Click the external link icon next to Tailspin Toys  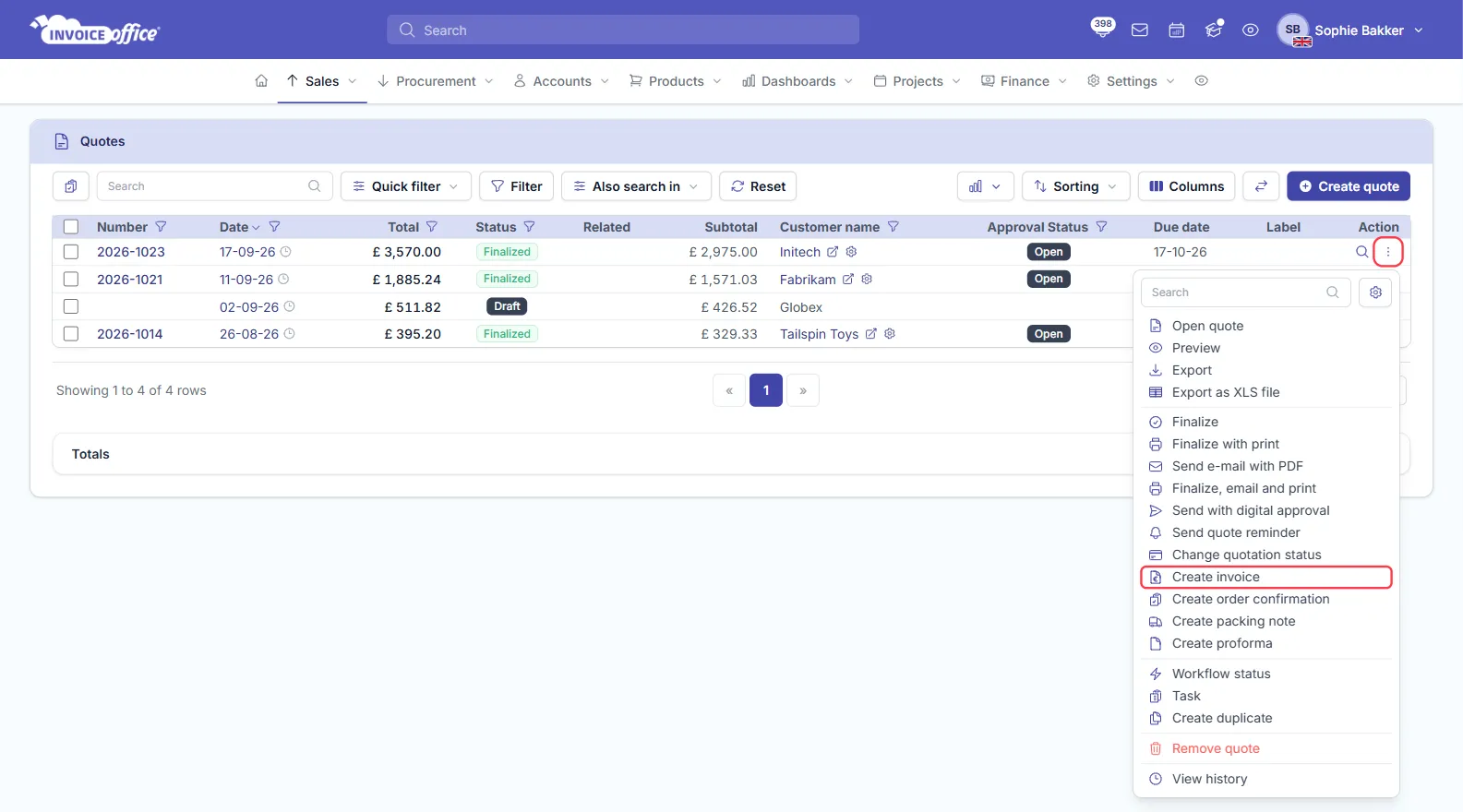pos(870,334)
